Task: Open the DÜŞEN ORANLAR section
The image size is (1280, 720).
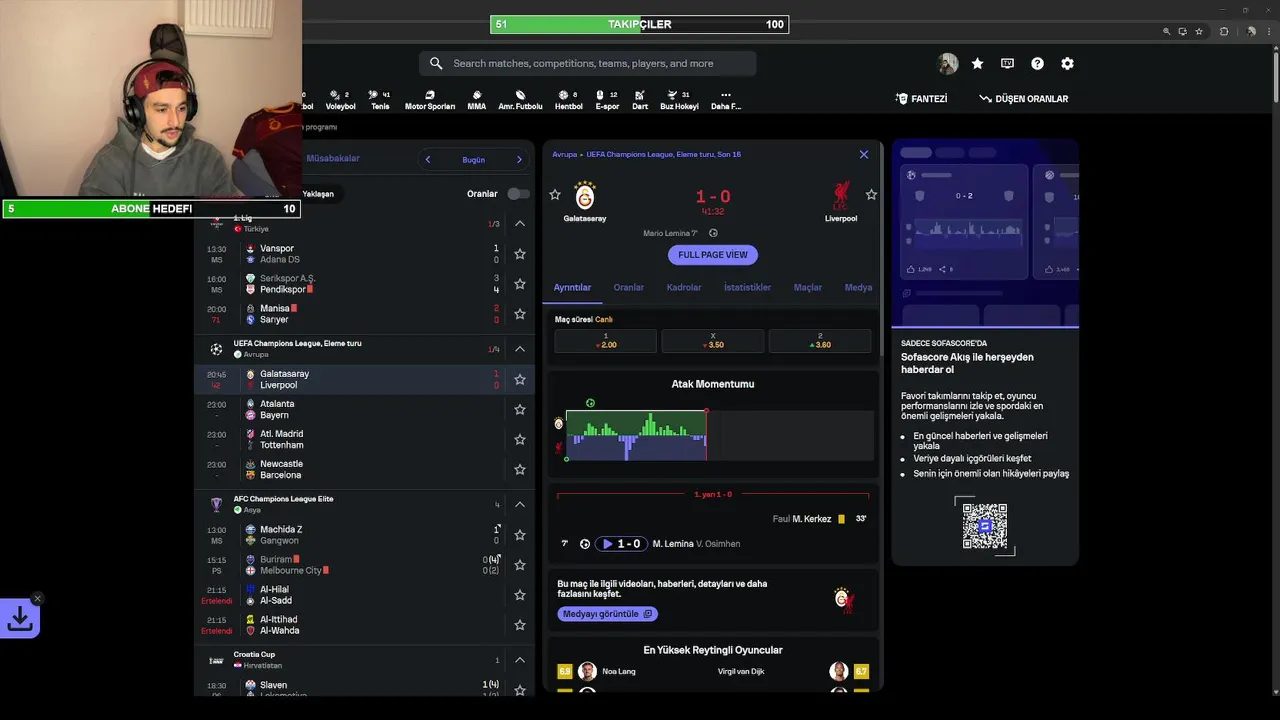Action: 1024,99
